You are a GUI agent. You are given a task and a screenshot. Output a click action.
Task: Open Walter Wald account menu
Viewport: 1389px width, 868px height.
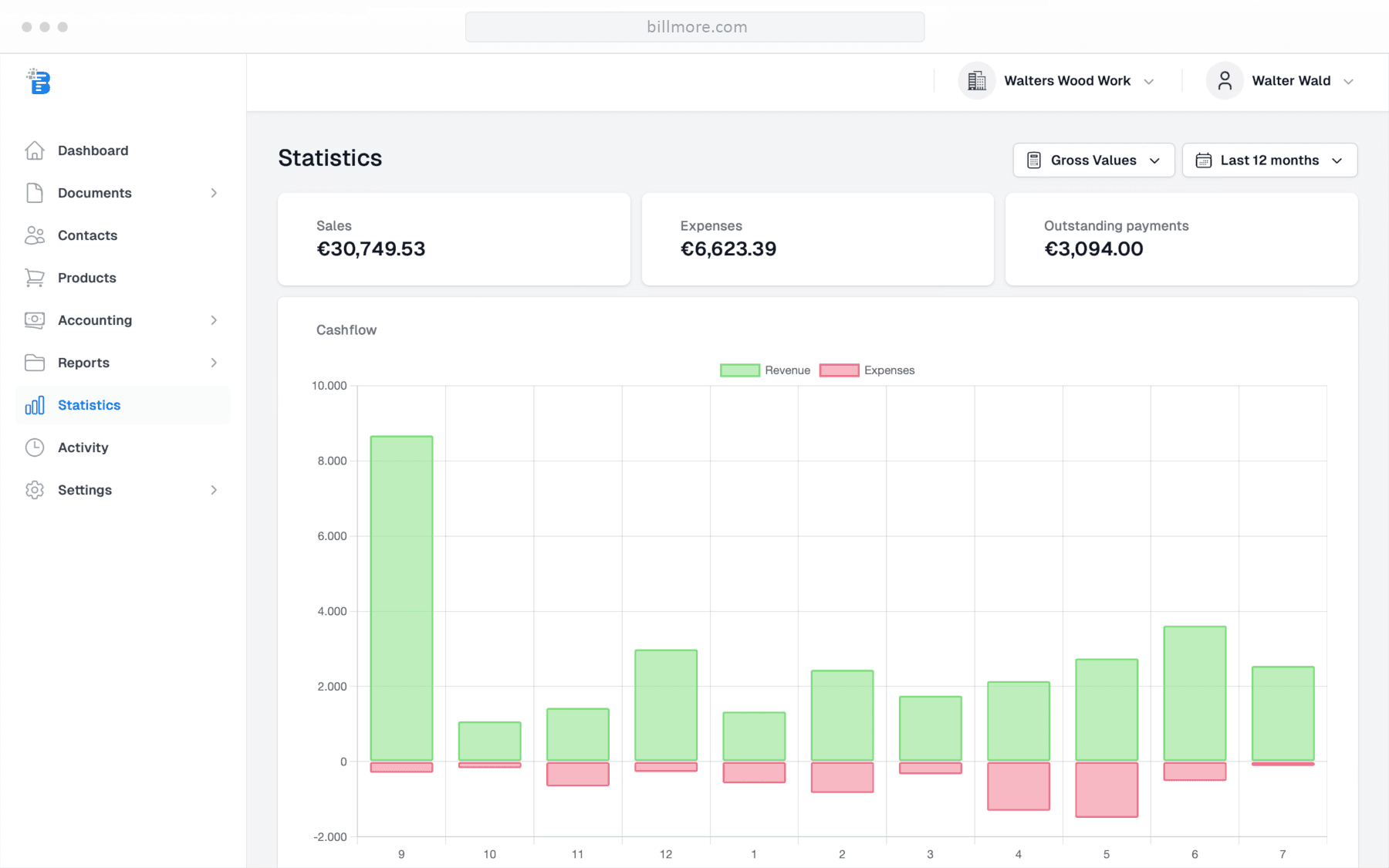click(1281, 81)
